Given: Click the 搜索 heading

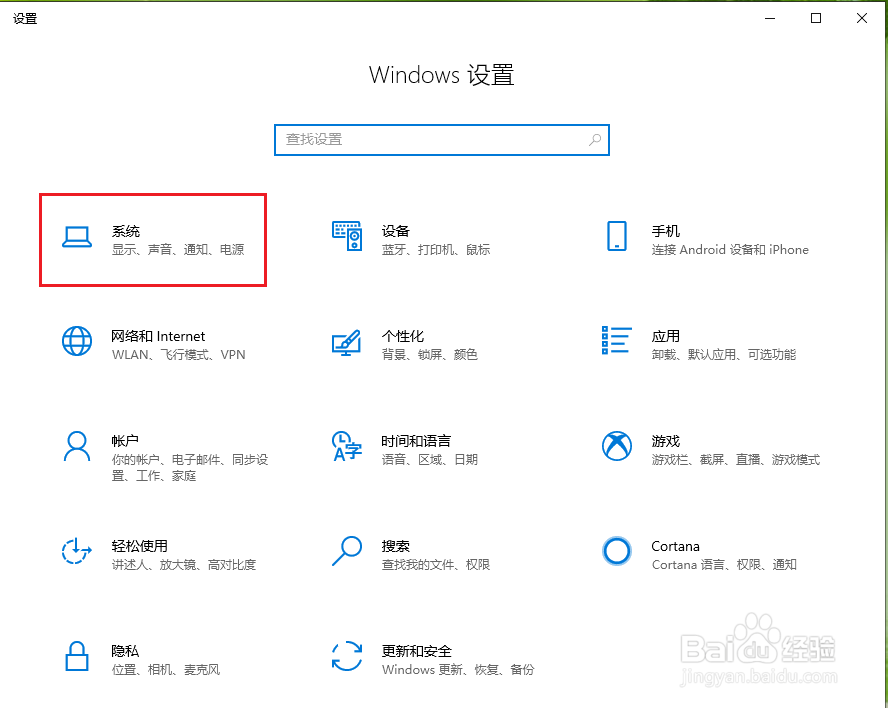Looking at the screenshot, I should [x=395, y=546].
